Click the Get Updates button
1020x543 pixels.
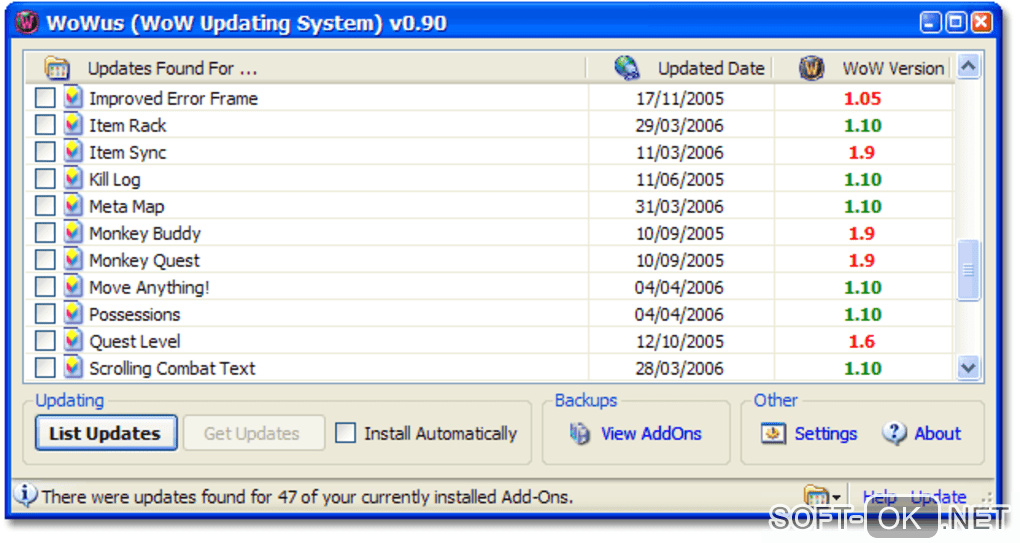tap(254, 433)
